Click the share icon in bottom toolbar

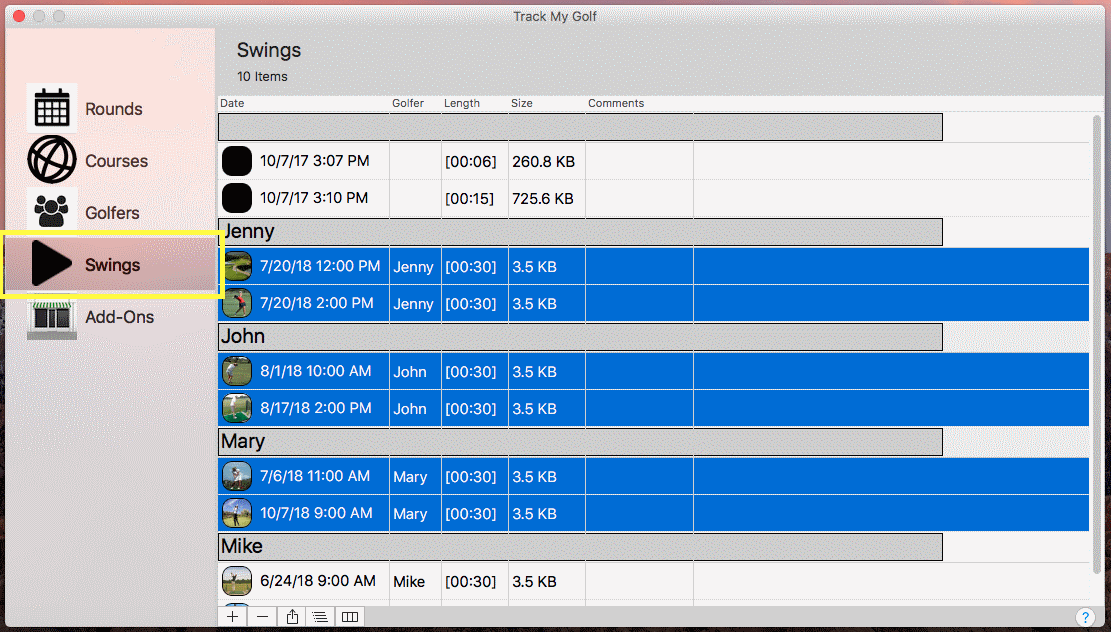292,617
